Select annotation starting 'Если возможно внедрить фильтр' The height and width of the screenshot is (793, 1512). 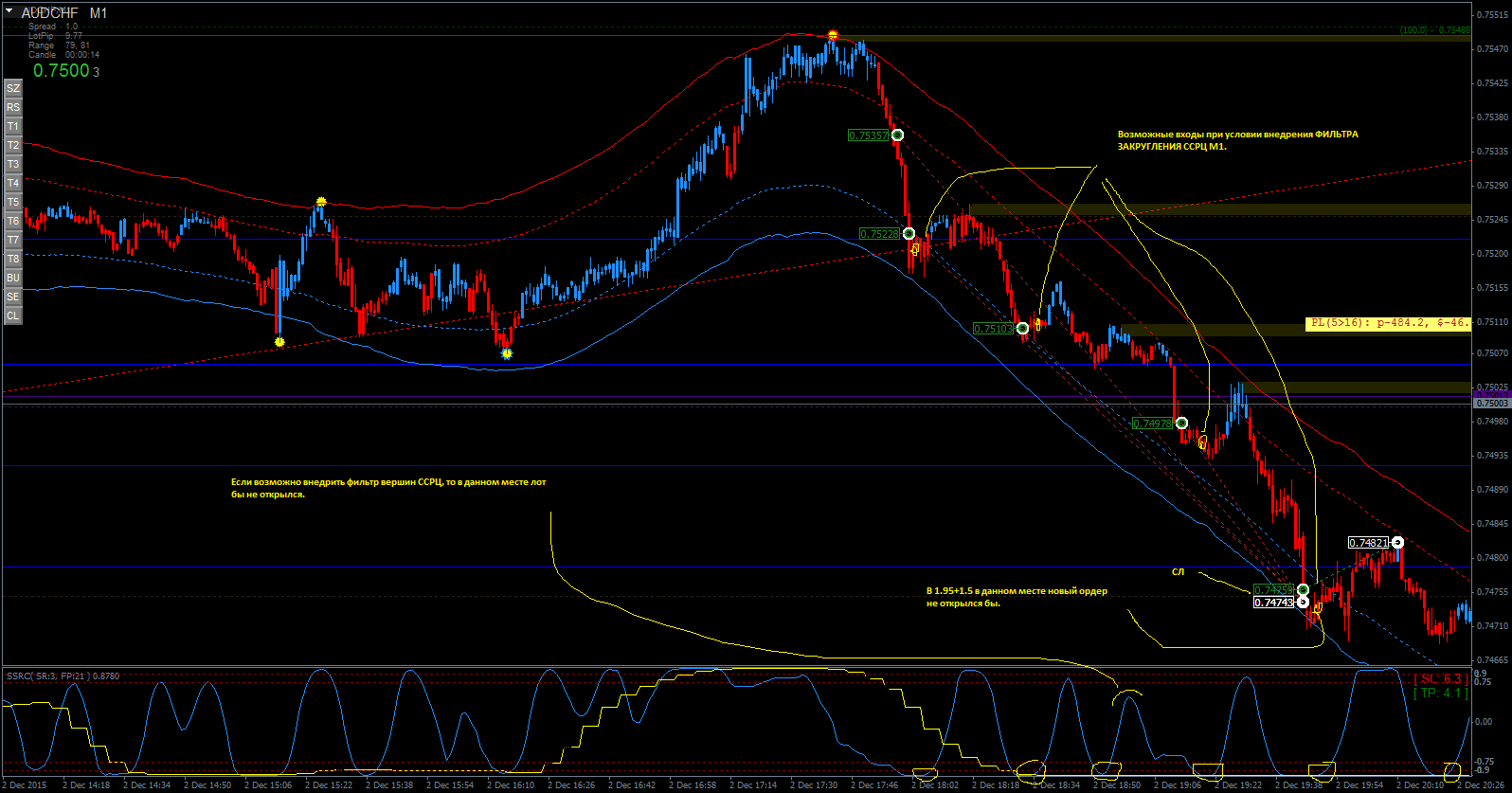coord(388,488)
